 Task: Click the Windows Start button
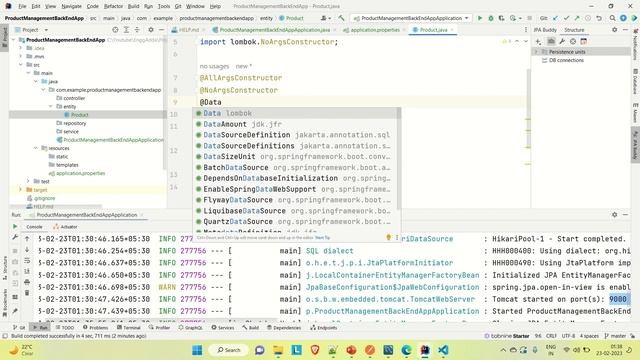click(197, 350)
